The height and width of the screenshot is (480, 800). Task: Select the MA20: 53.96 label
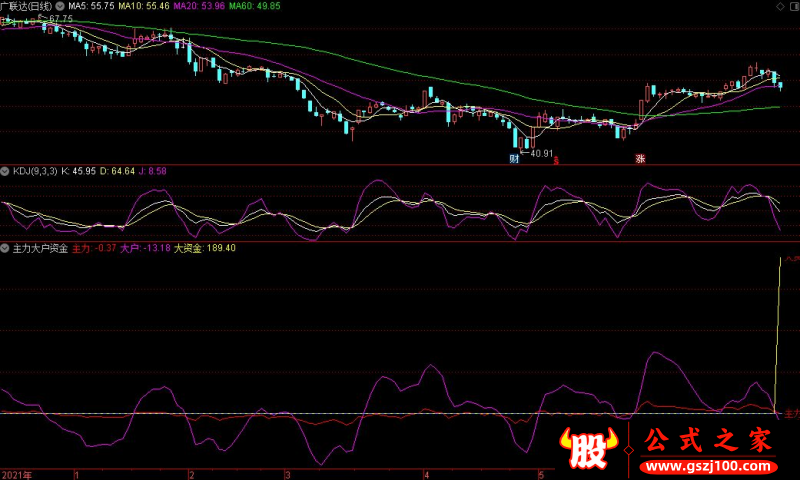199,6
